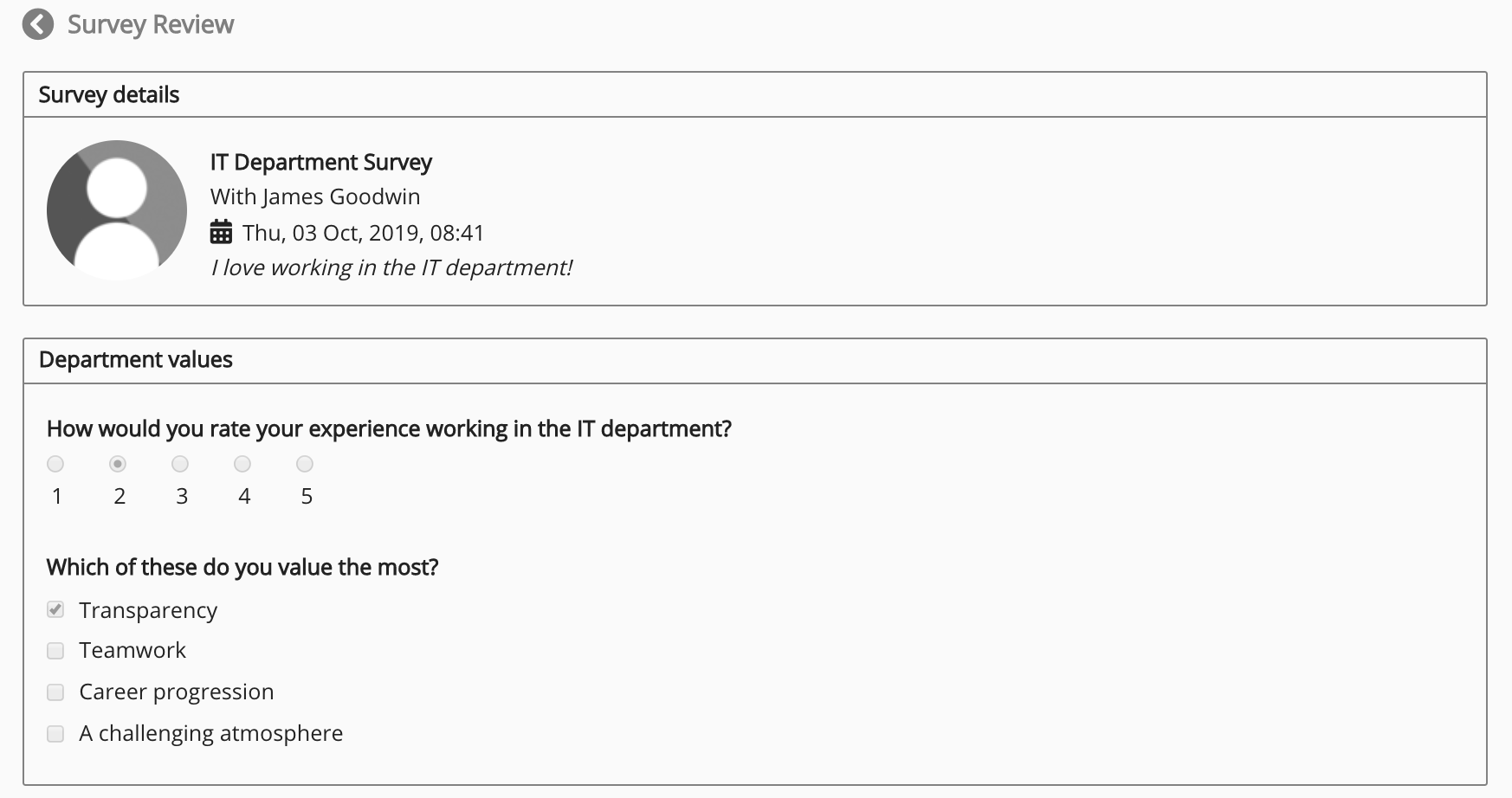
Task: Check the Teamwork checkbox
Action: click(55, 651)
